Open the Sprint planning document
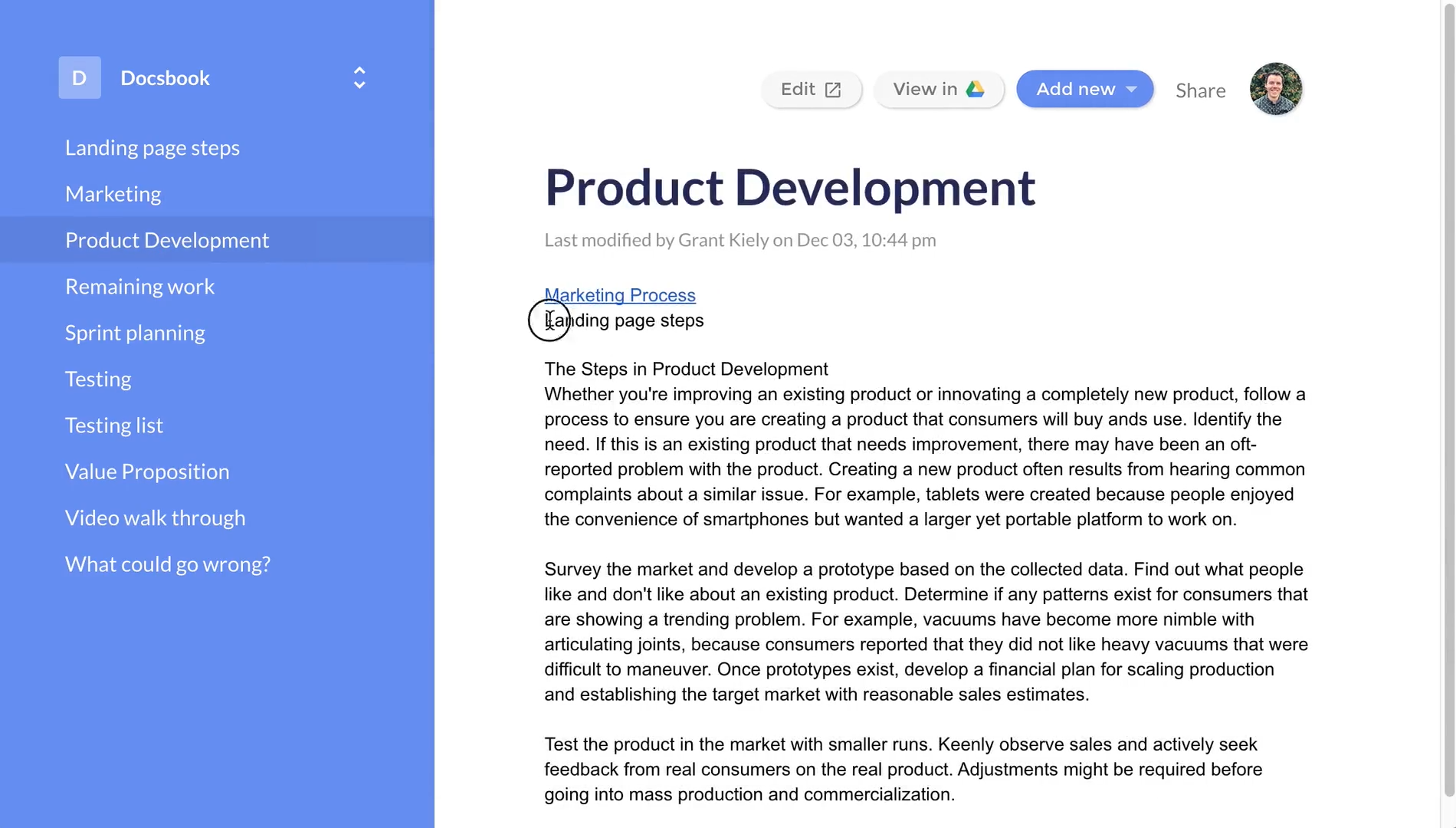This screenshot has width=1456, height=828. click(135, 333)
